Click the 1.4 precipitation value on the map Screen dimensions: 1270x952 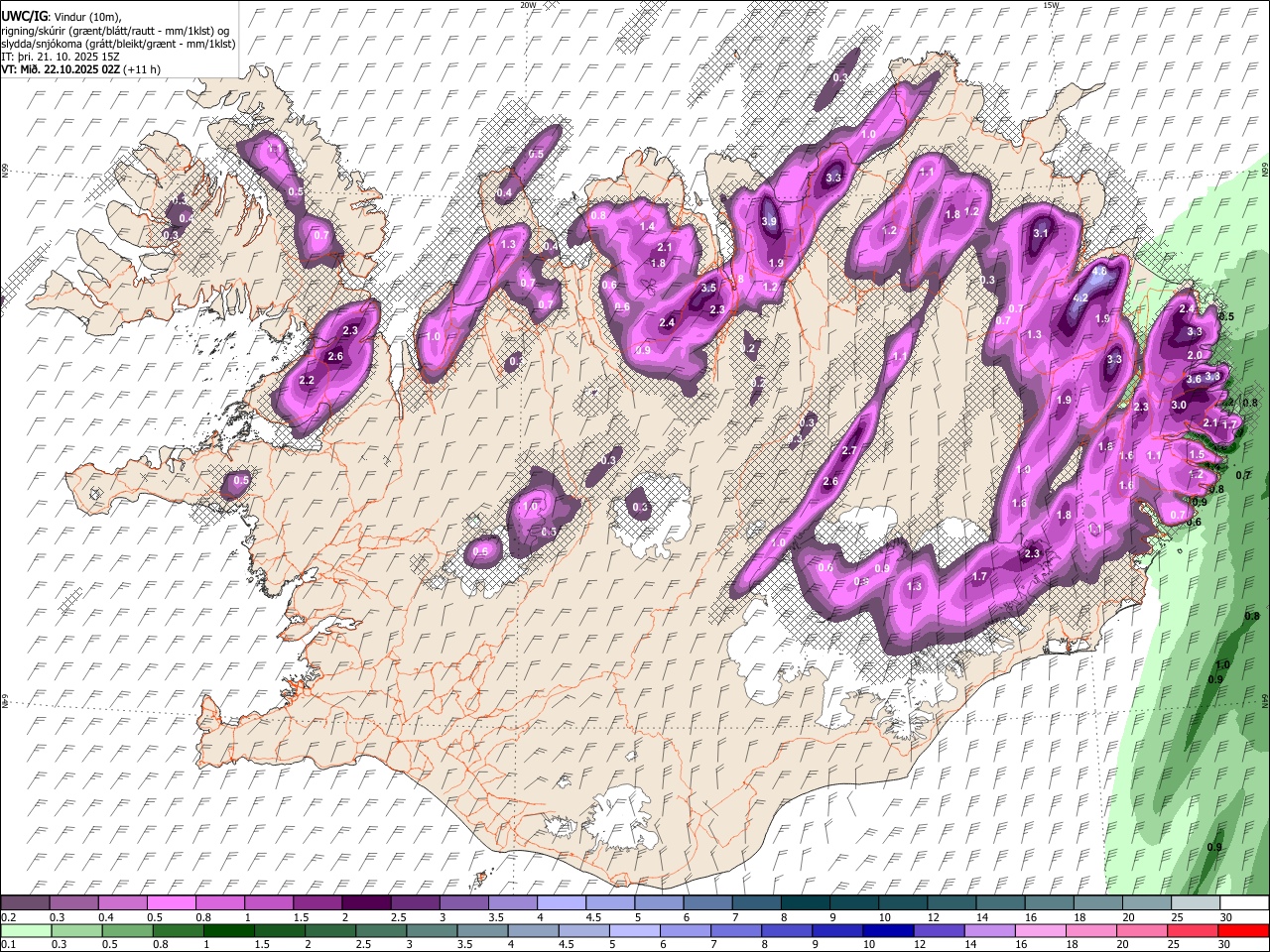coord(648,227)
